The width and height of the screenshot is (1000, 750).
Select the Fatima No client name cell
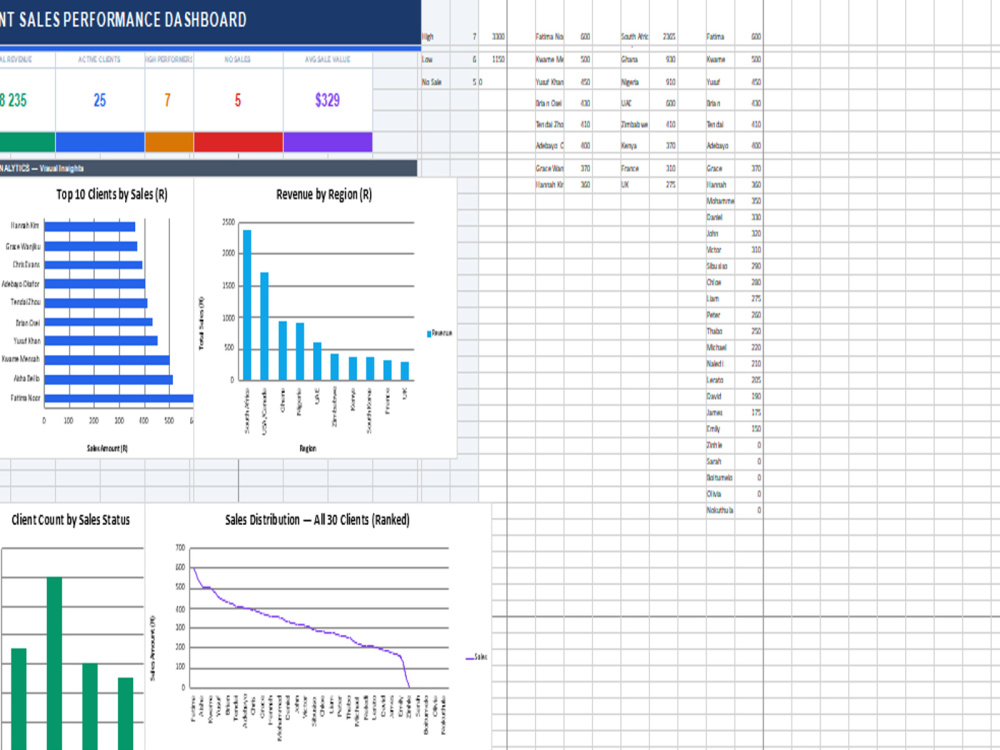tap(549, 37)
